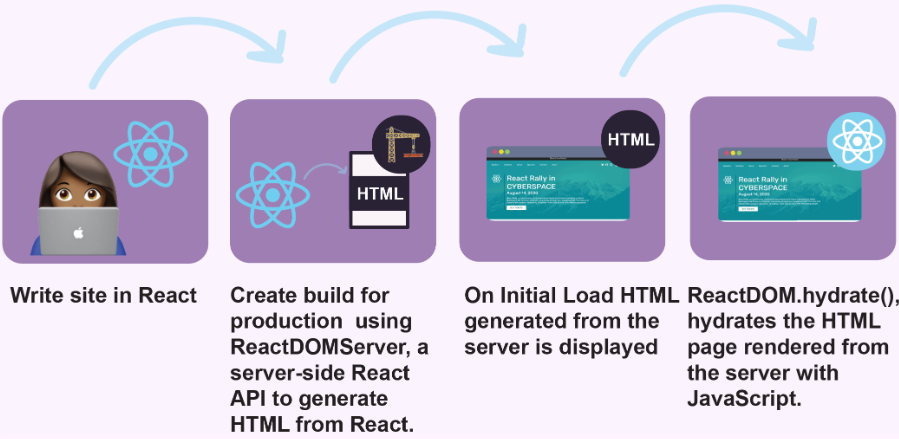Click the "server is displayed" text line
The image size is (899, 439).
click(561, 347)
